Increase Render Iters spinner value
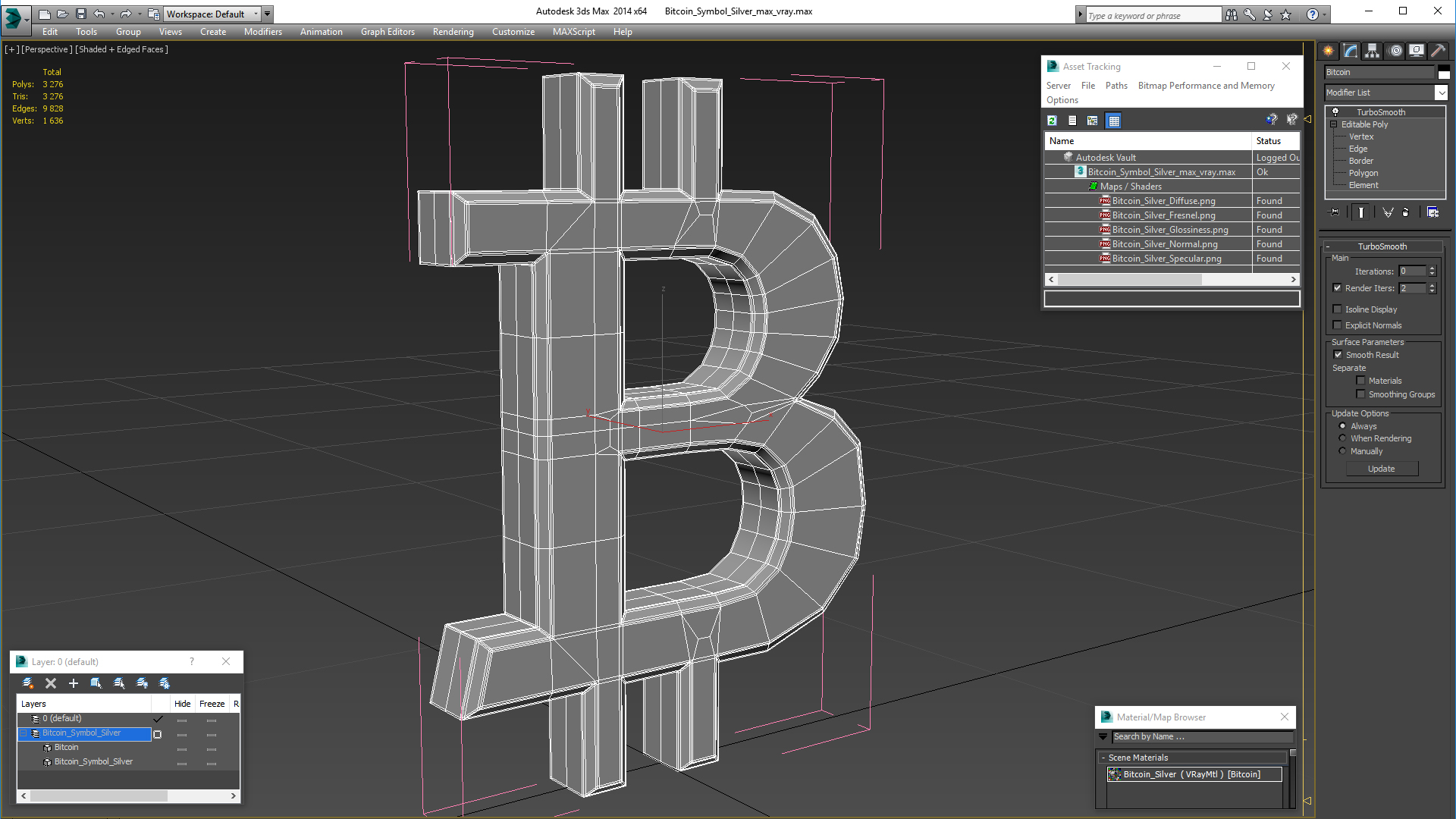1456x819 pixels. tap(1432, 286)
